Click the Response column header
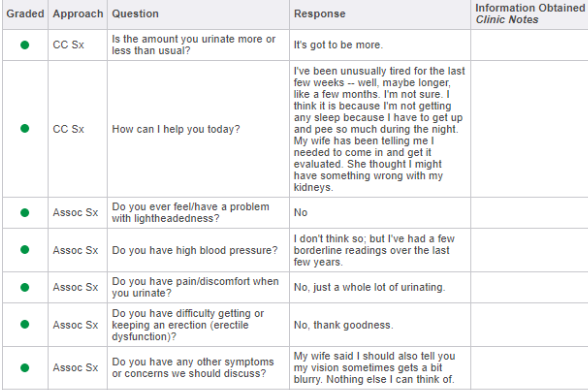 [x=320, y=14]
